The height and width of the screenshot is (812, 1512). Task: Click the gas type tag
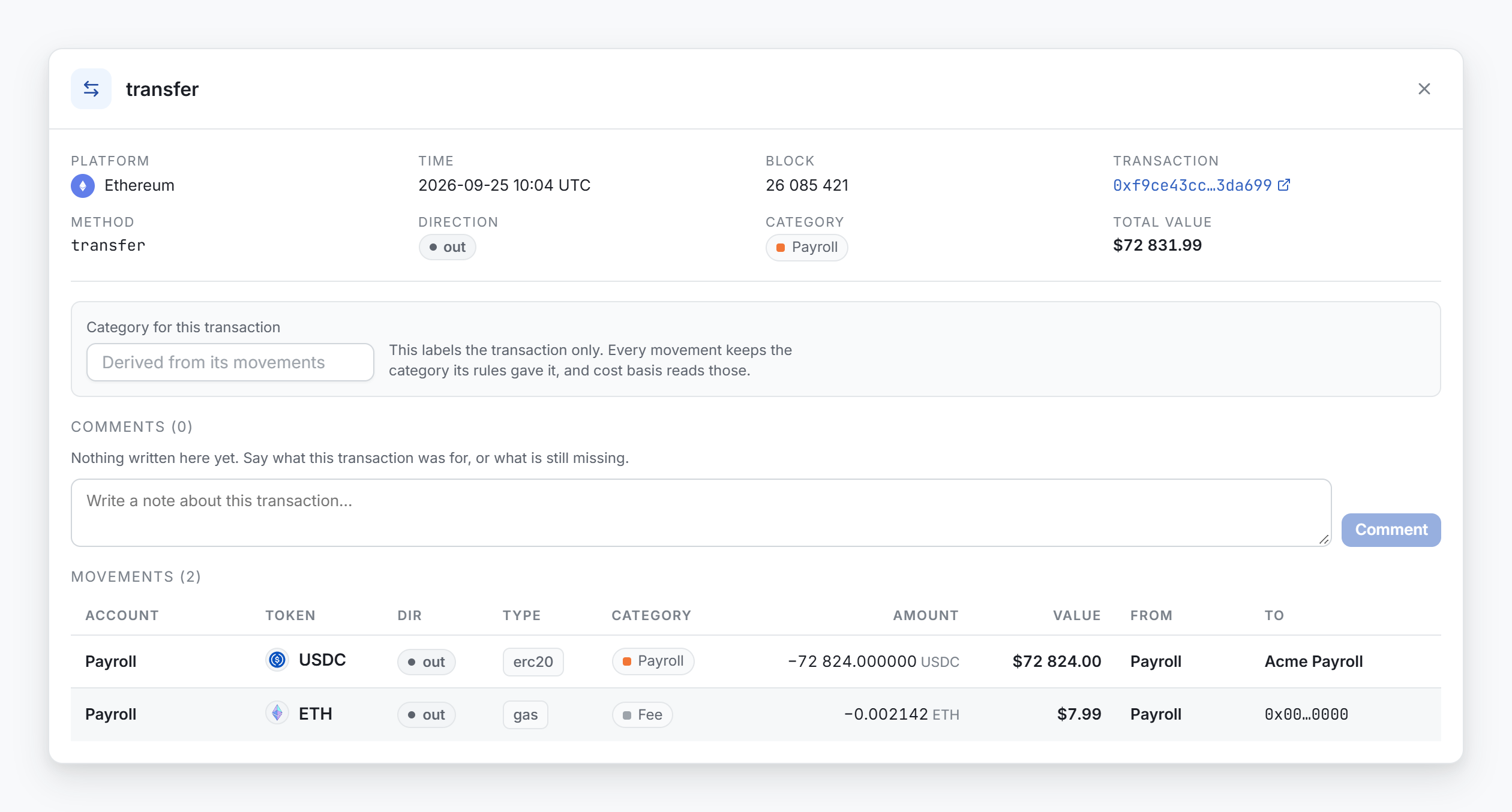pyautogui.click(x=525, y=714)
